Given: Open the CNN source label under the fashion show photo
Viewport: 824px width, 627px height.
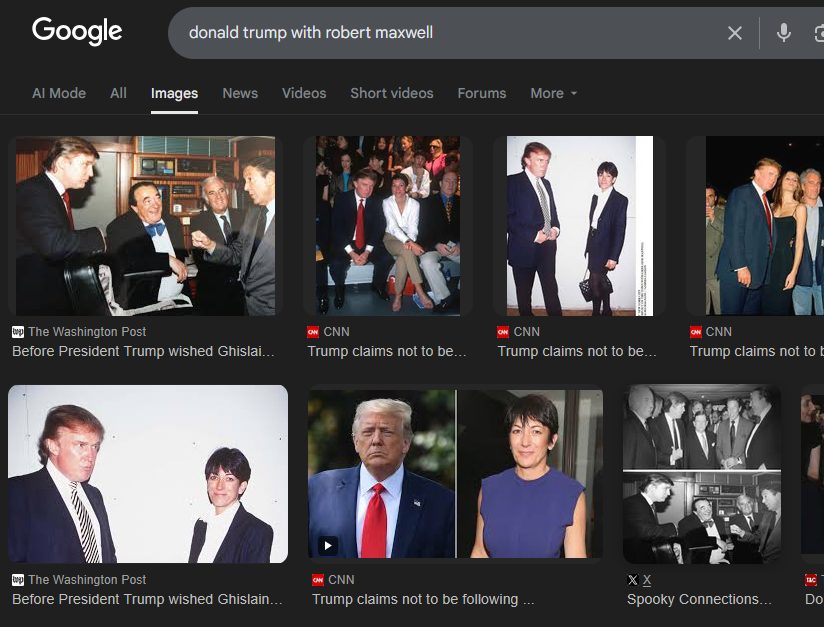Looking at the screenshot, I should (x=336, y=332).
